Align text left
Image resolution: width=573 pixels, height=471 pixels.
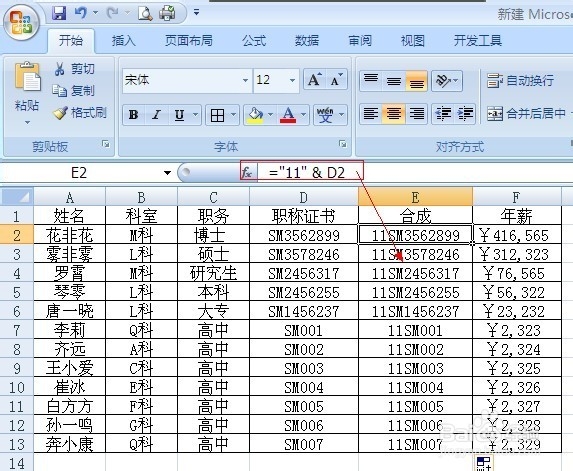point(371,114)
